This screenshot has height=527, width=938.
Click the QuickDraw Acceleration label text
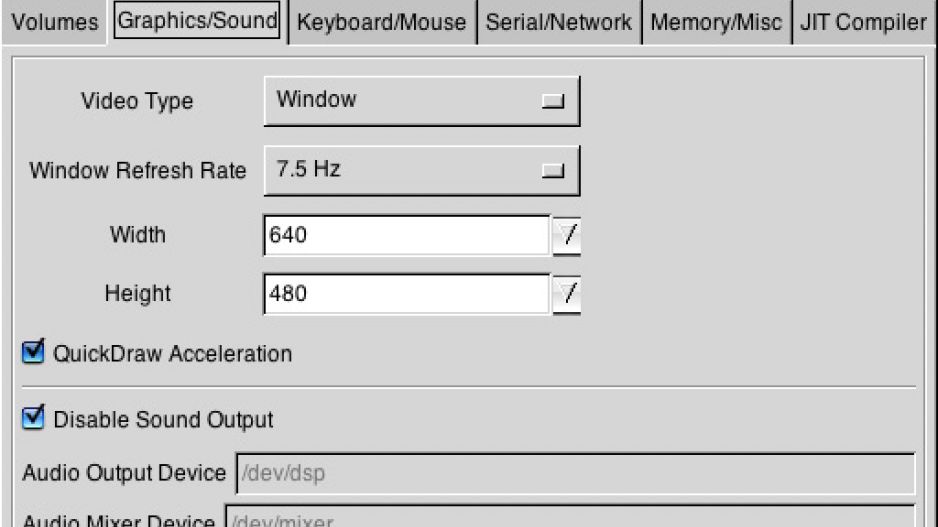click(172, 354)
